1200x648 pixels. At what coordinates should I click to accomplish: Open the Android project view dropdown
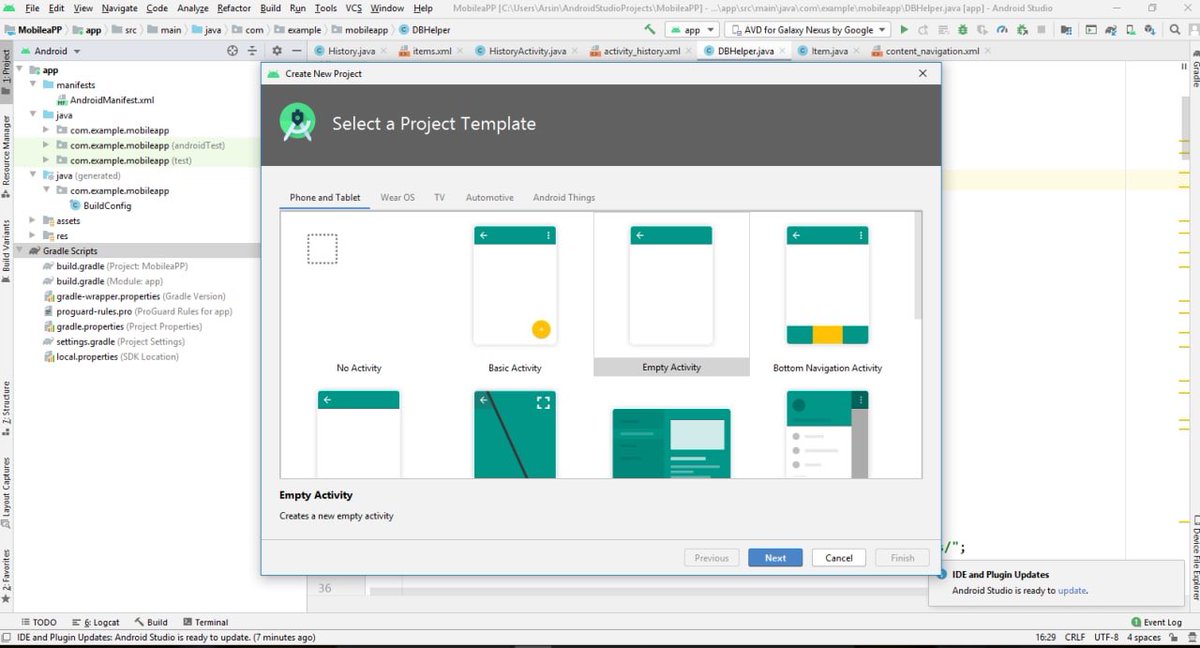(x=50, y=51)
